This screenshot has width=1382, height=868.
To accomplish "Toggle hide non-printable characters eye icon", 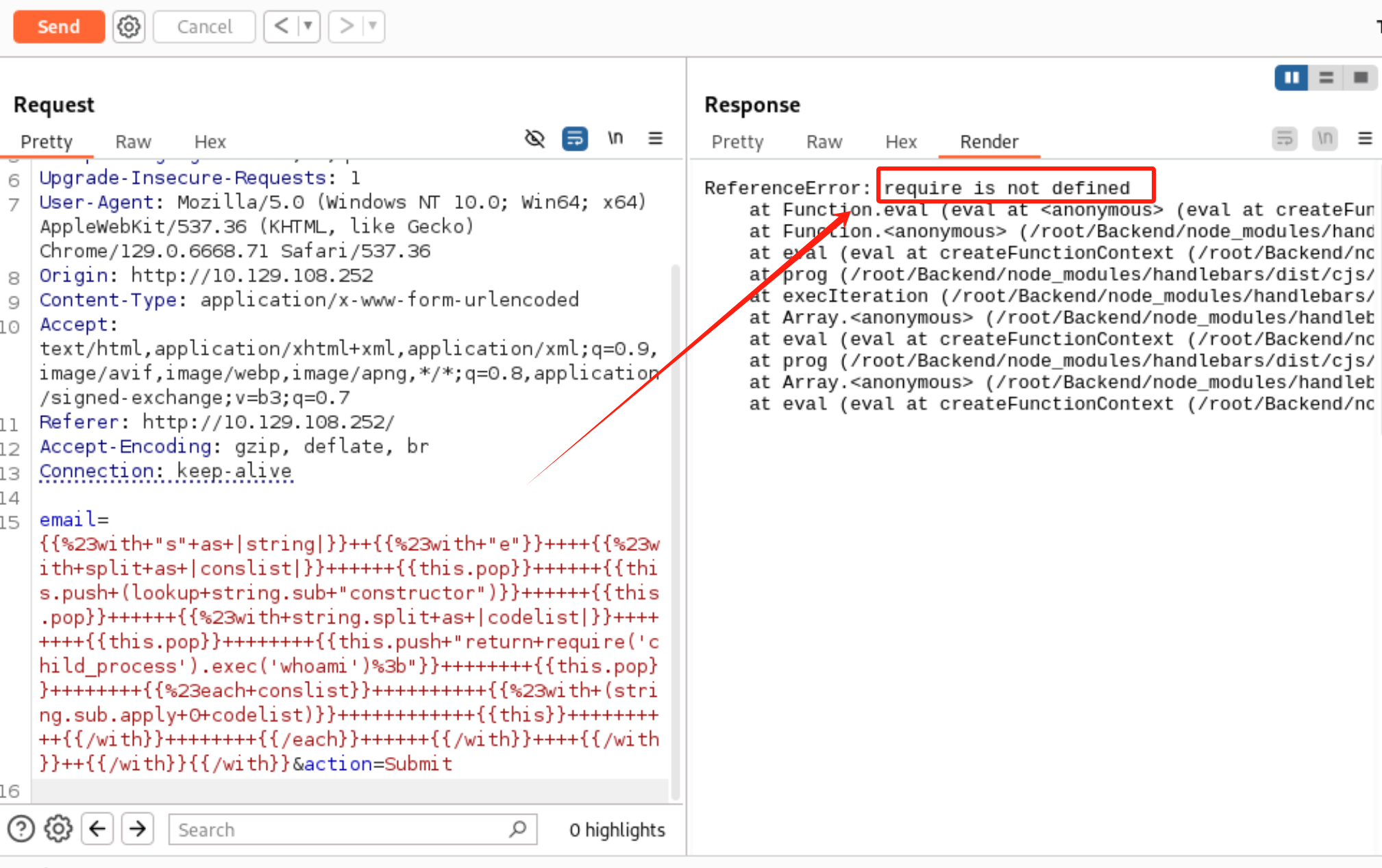I will [534, 139].
